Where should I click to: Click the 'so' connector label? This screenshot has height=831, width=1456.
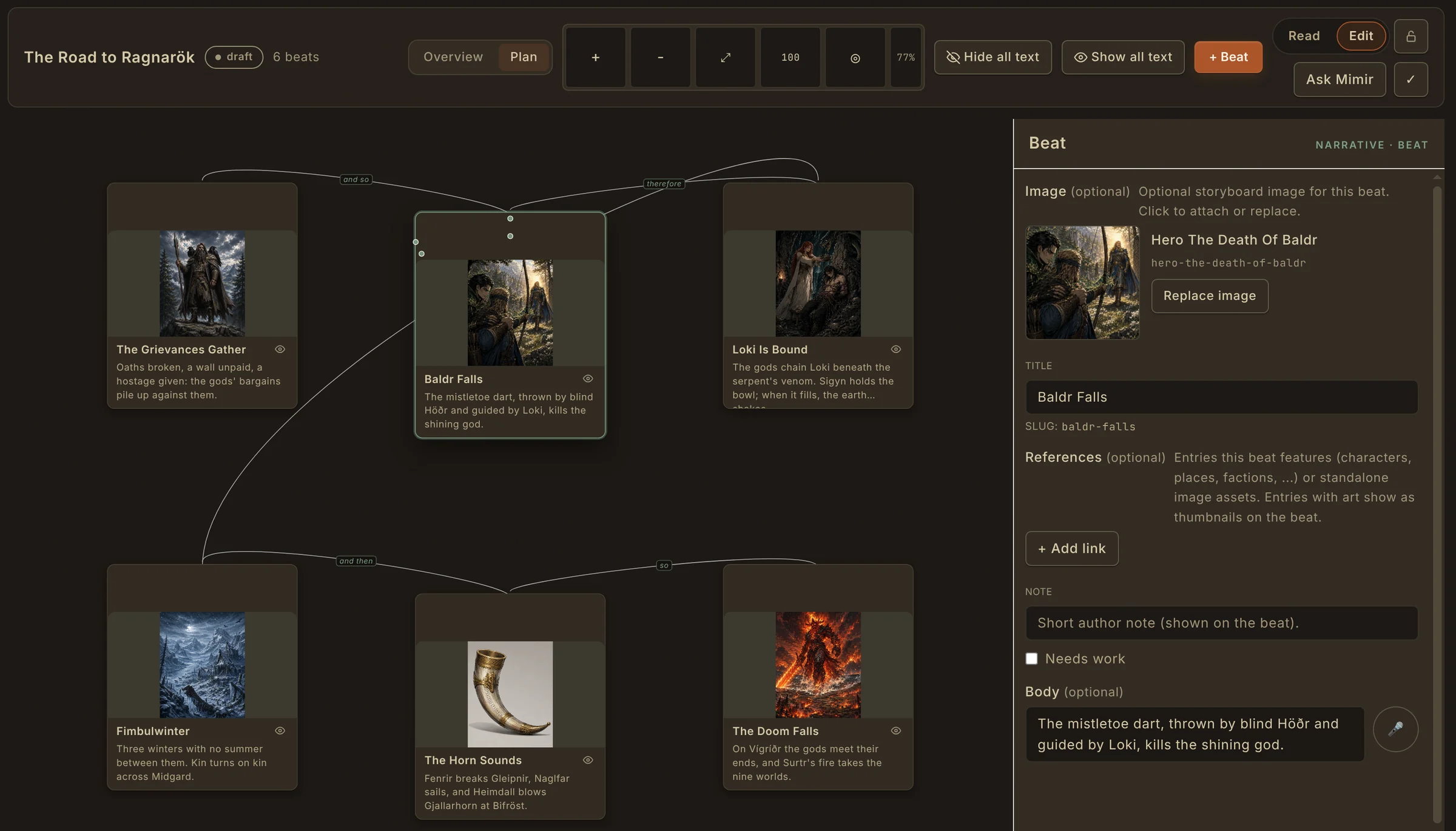664,565
